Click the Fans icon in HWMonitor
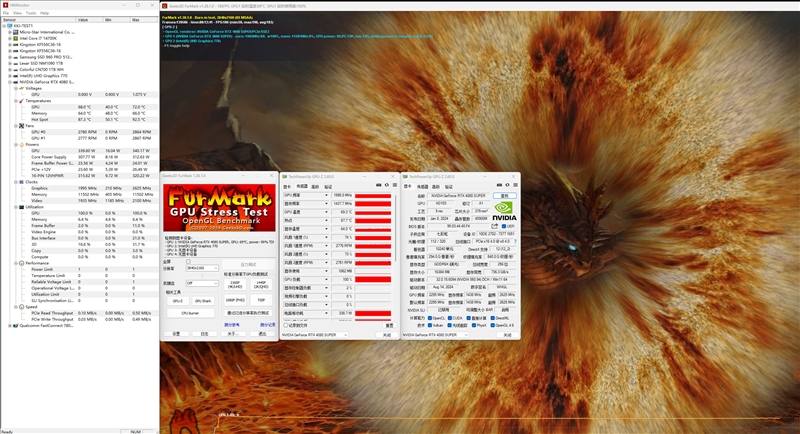The image size is (800, 434). (21, 125)
